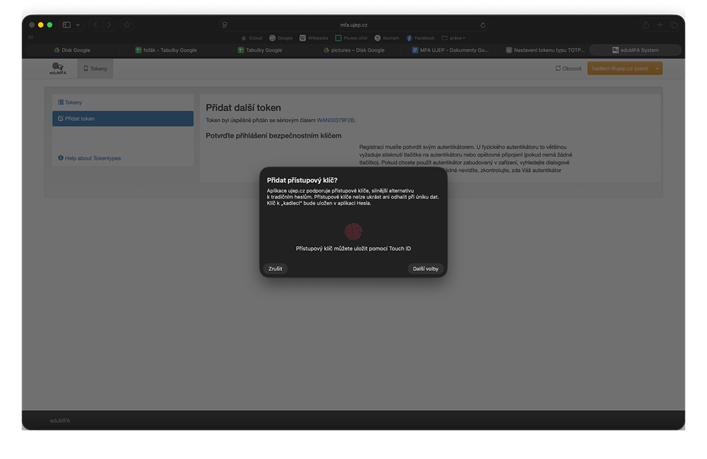
Task: Click the reload page icon in address bar
Action: coord(483,25)
